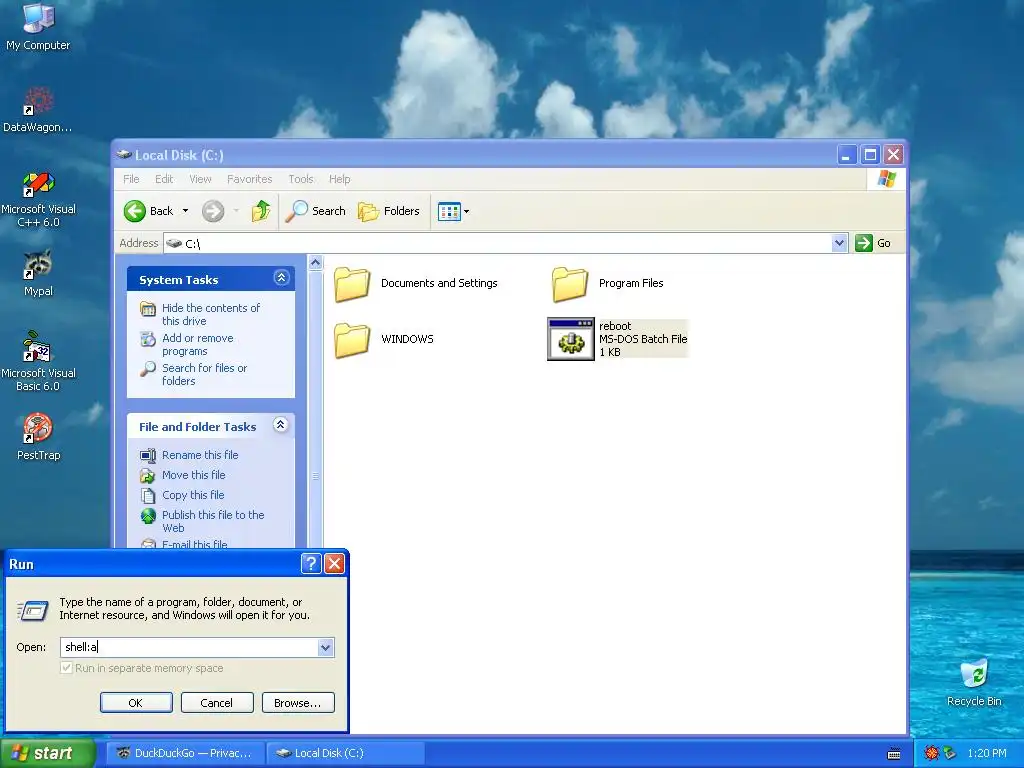The height and width of the screenshot is (768, 1024).
Task: Select the Program Files folder
Action: (607, 283)
